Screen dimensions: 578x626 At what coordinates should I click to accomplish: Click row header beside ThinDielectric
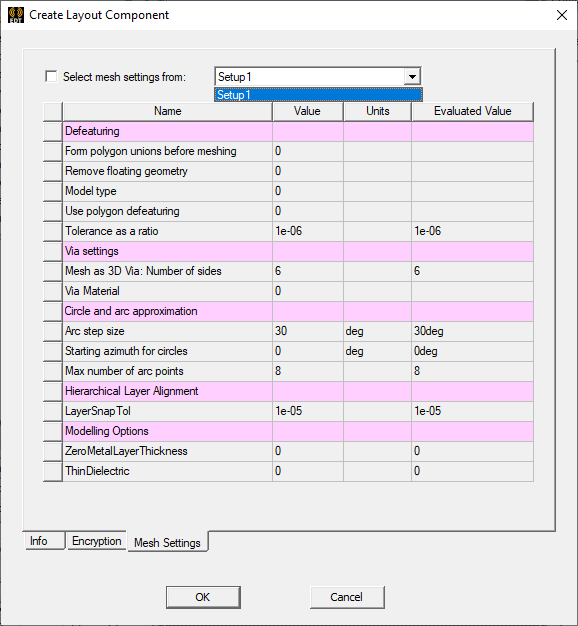pyautogui.click(x=53, y=471)
